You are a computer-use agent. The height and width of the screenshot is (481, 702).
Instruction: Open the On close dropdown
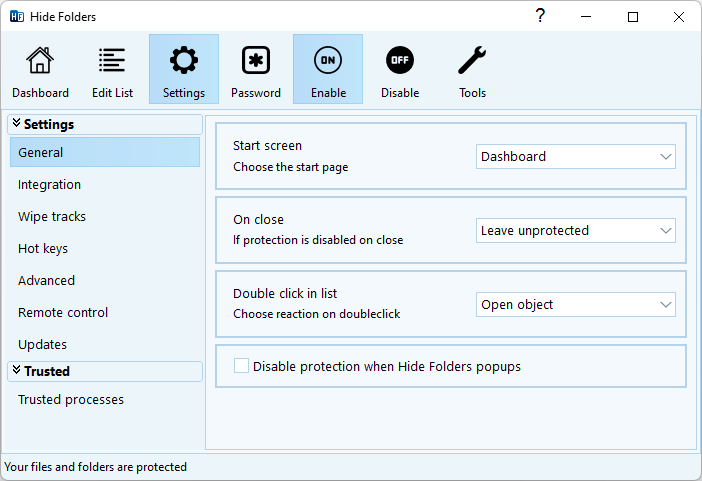coord(576,230)
